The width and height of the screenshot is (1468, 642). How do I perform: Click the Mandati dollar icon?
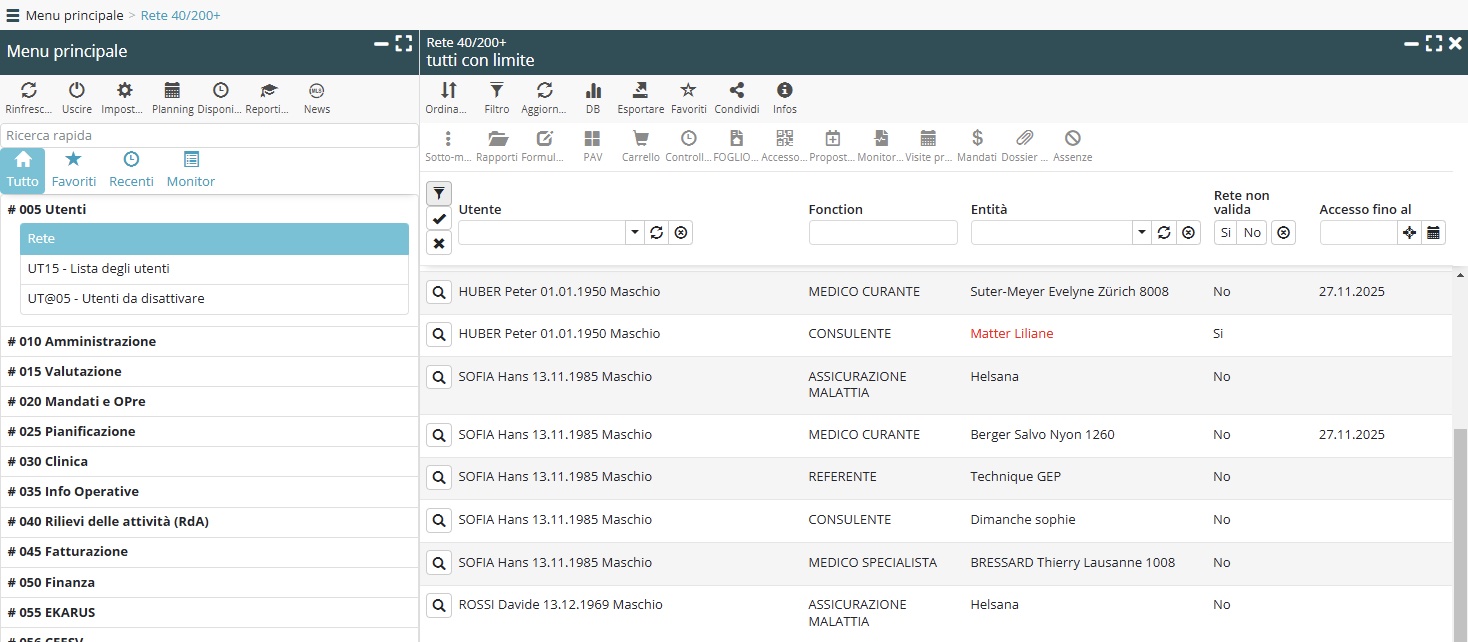coord(977,139)
